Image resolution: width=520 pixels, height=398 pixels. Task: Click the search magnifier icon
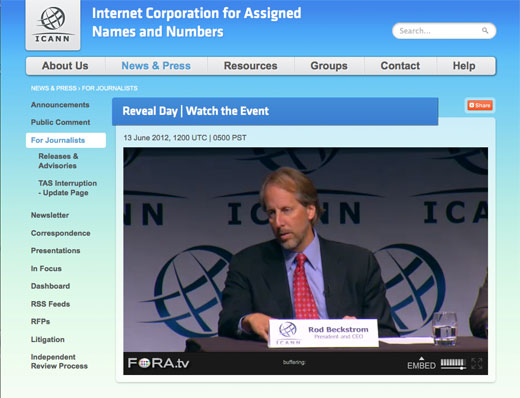(x=485, y=31)
